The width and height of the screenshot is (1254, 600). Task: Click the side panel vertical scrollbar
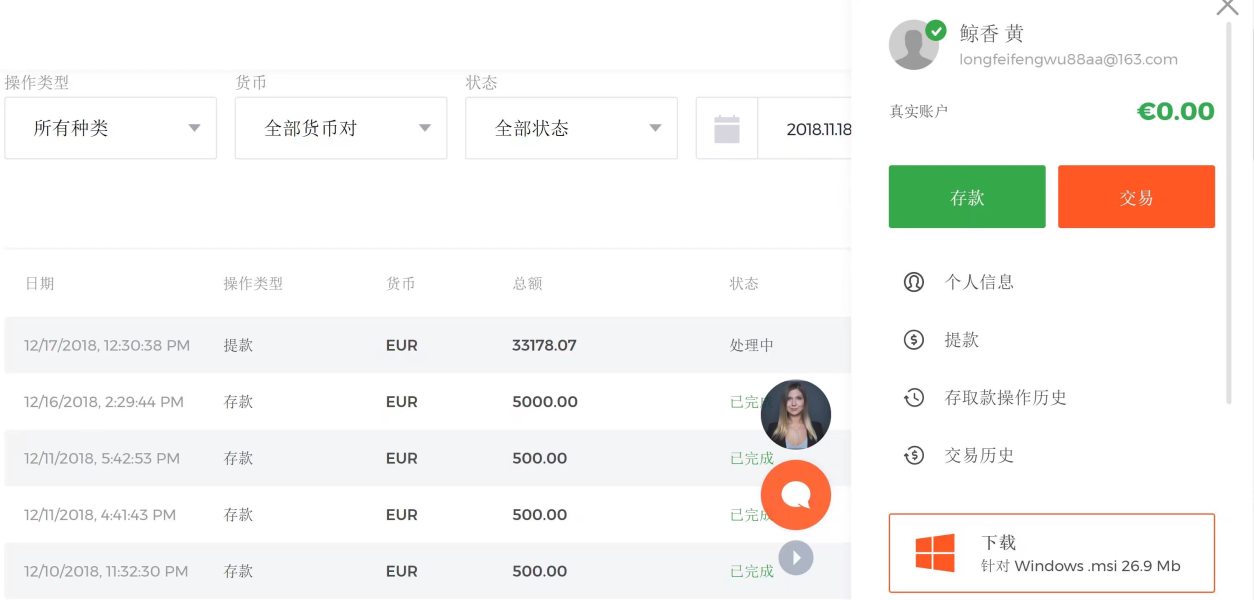tap(1229, 210)
